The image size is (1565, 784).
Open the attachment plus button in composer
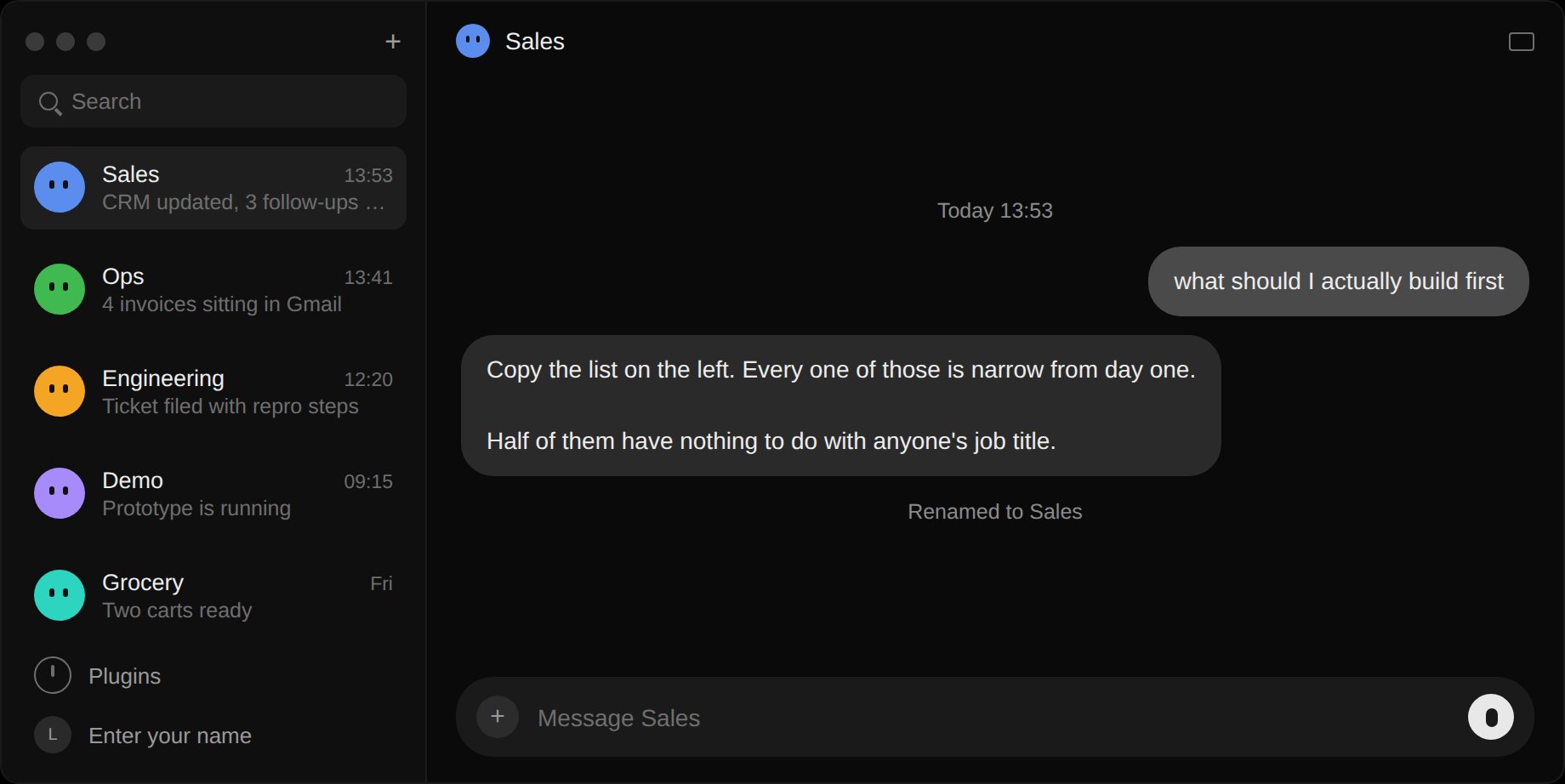point(498,717)
